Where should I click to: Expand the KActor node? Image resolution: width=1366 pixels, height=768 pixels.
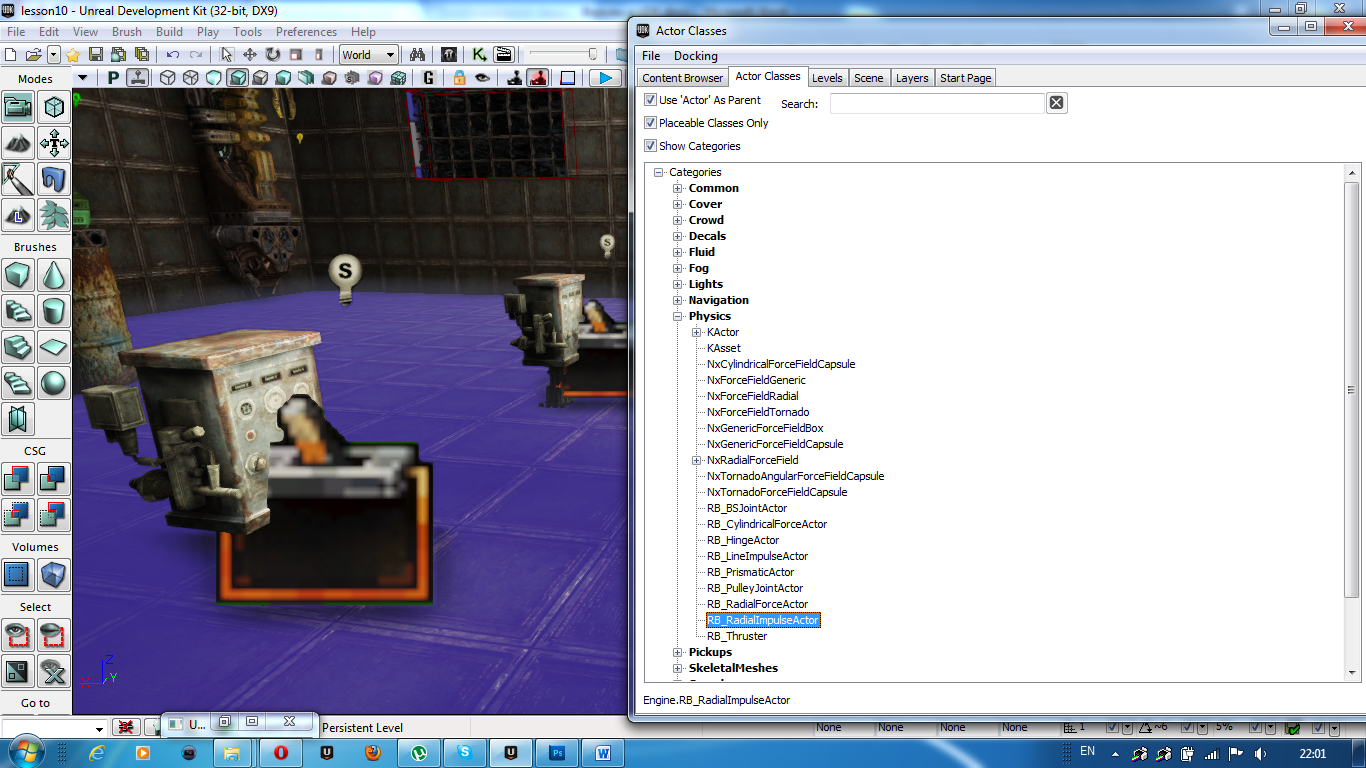[696, 332]
